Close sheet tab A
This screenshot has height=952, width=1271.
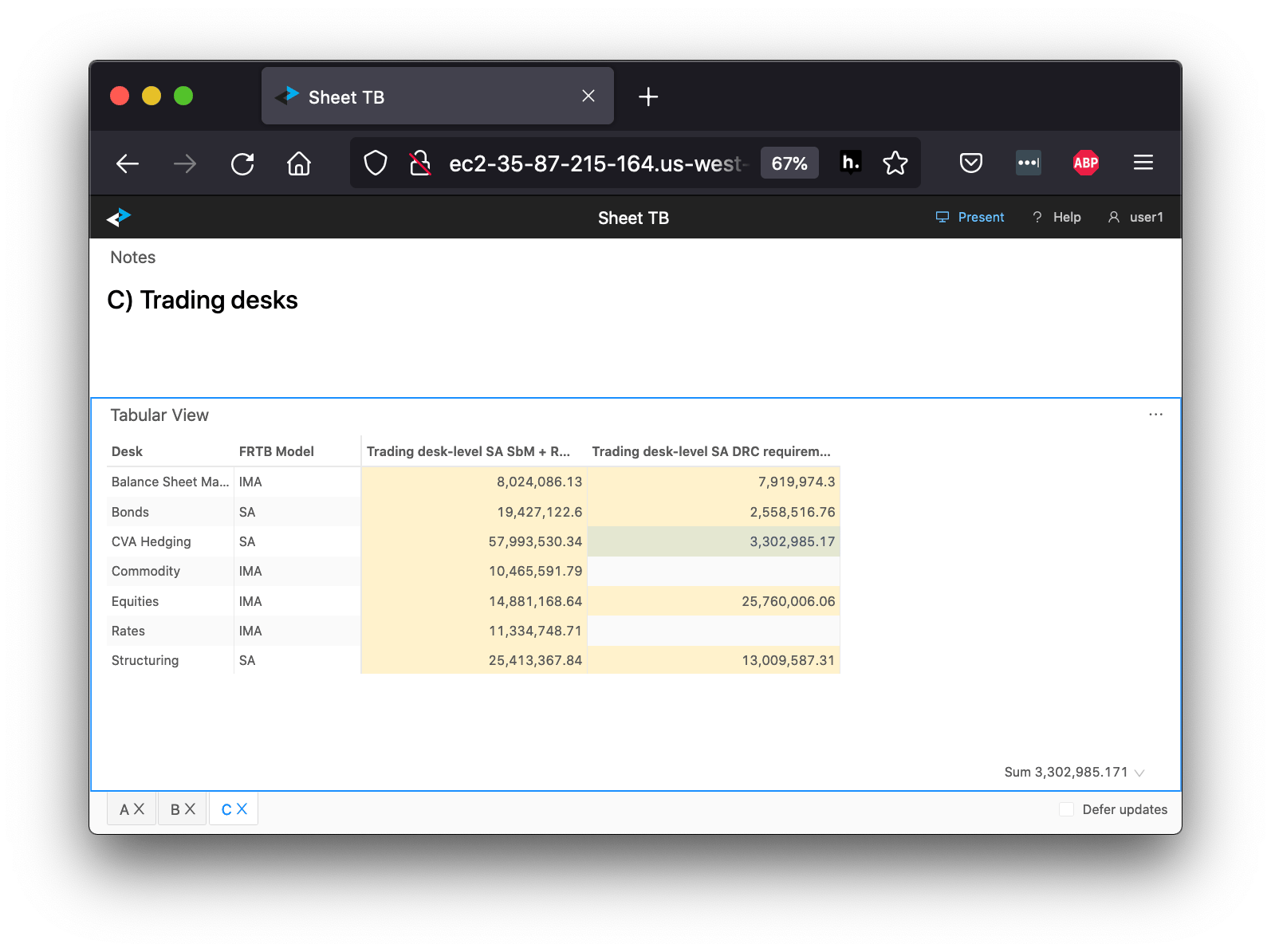pyautogui.click(x=139, y=809)
